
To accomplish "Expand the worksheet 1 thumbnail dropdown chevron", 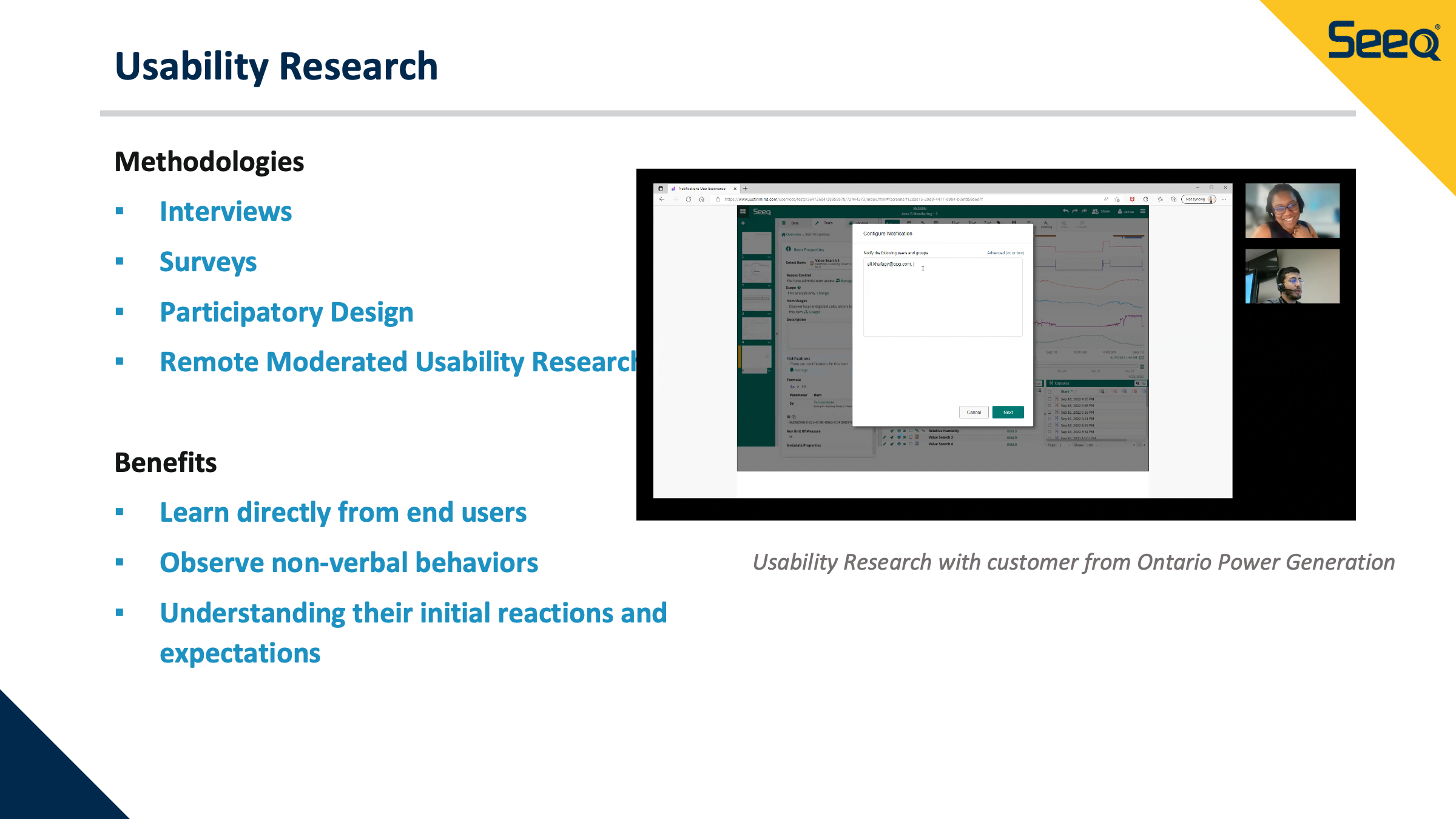I will (769, 257).
